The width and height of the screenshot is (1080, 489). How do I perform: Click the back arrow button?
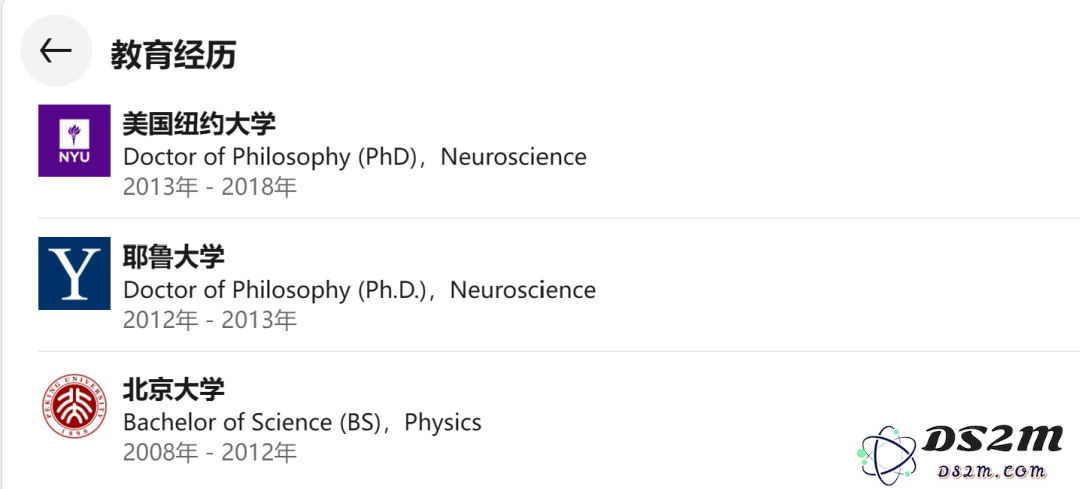click(x=56, y=51)
